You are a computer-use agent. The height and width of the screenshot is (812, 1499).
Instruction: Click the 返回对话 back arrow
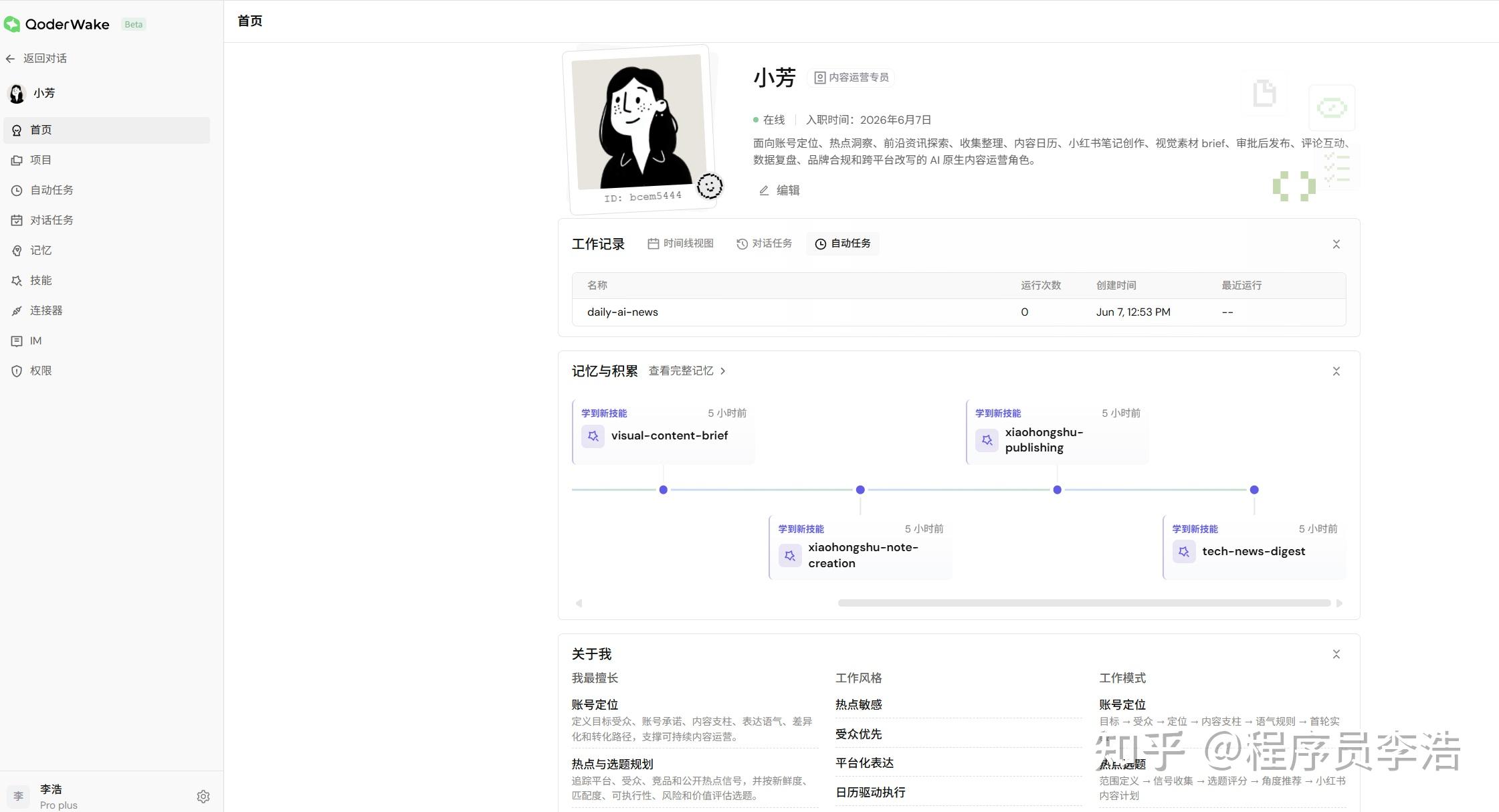[x=10, y=59]
